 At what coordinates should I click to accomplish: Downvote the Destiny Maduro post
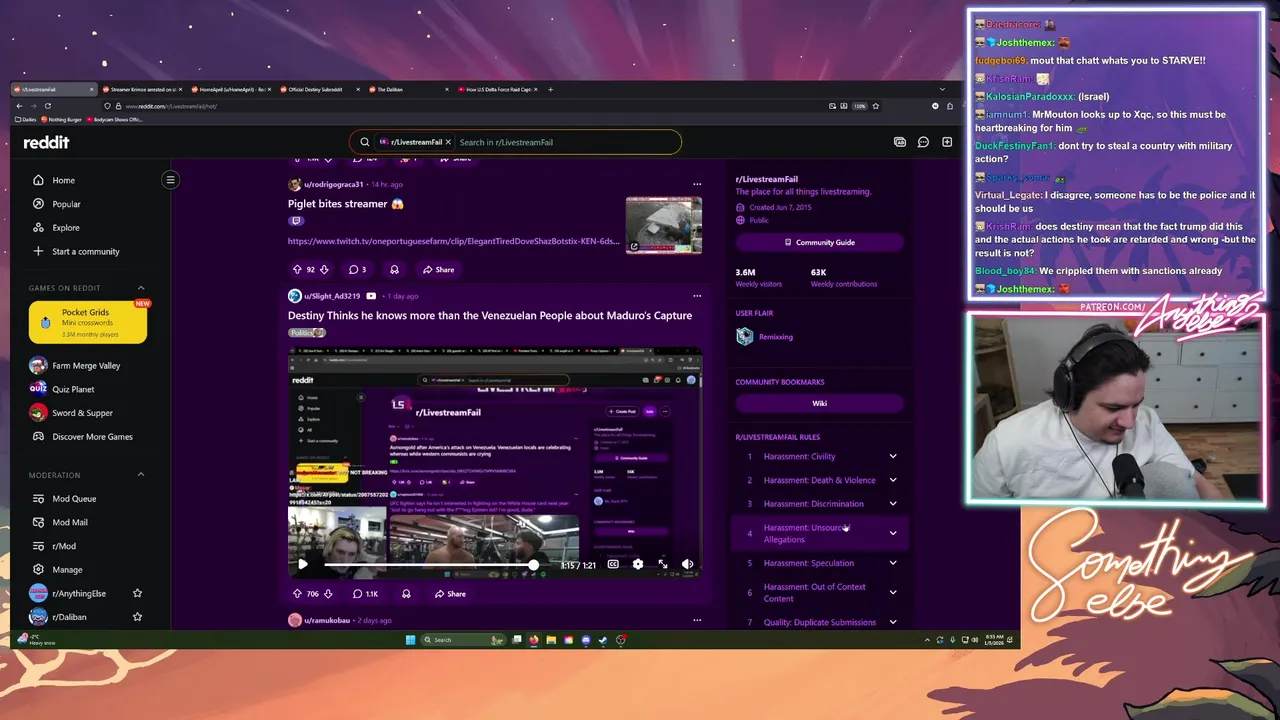(x=327, y=594)
